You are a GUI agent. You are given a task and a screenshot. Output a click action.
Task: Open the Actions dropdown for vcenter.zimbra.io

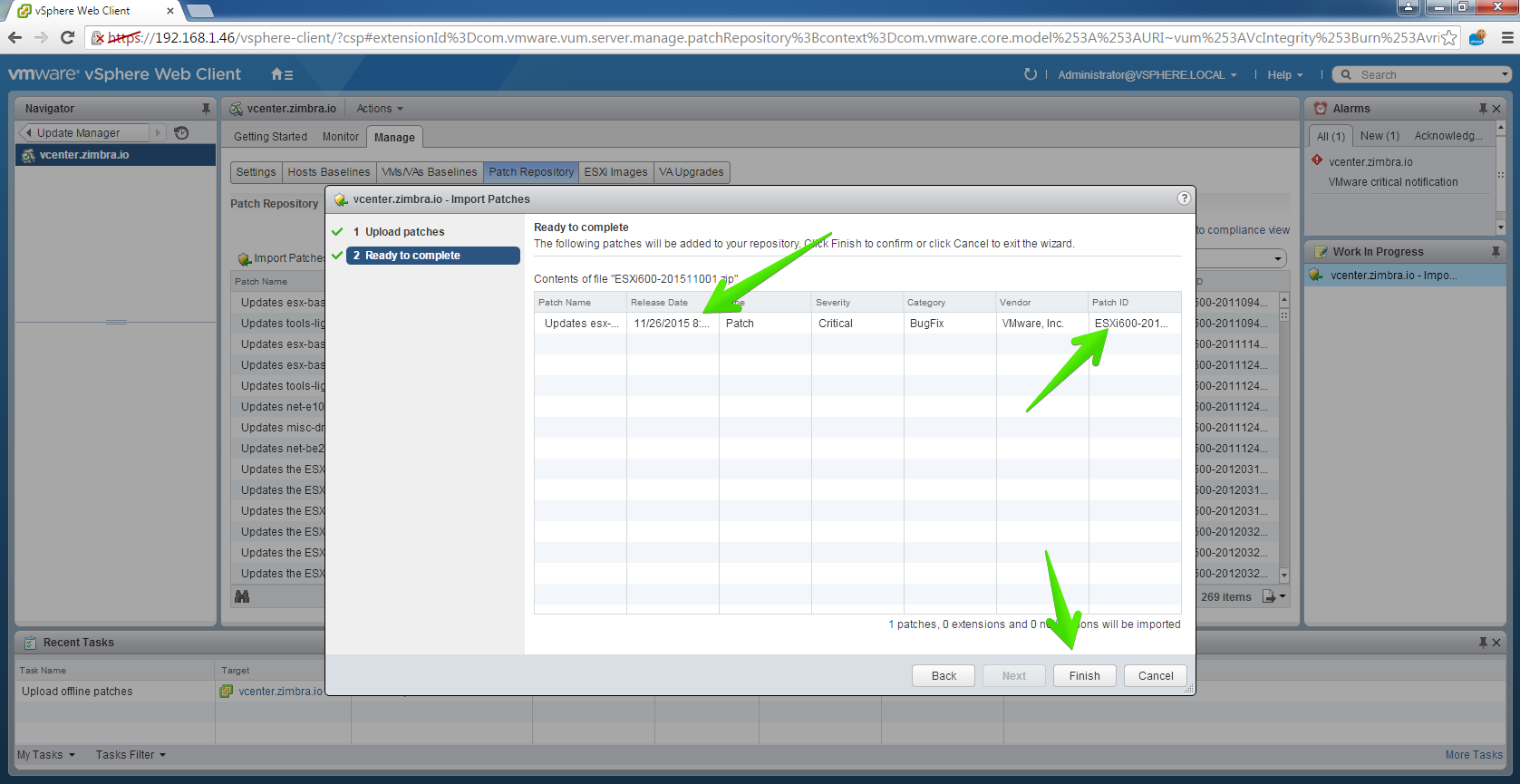coord(380,109)
